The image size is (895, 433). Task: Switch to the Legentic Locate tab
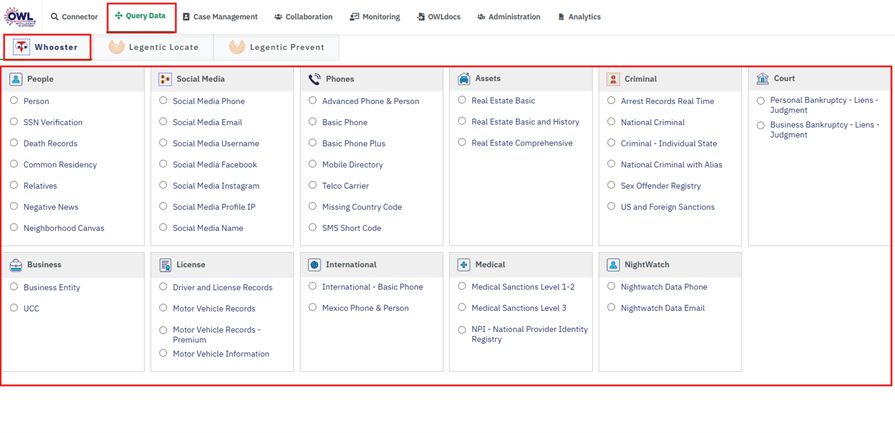[154, 47]
